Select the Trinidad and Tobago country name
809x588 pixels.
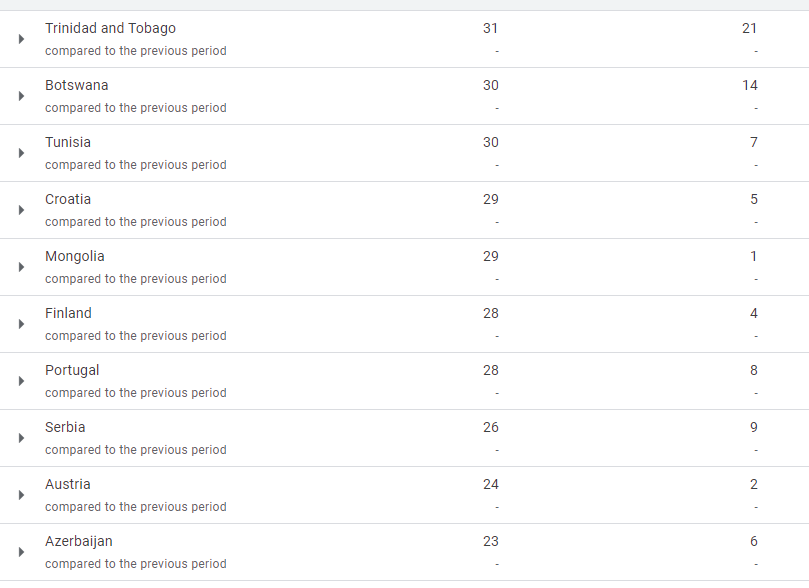(x=110, y=28)
